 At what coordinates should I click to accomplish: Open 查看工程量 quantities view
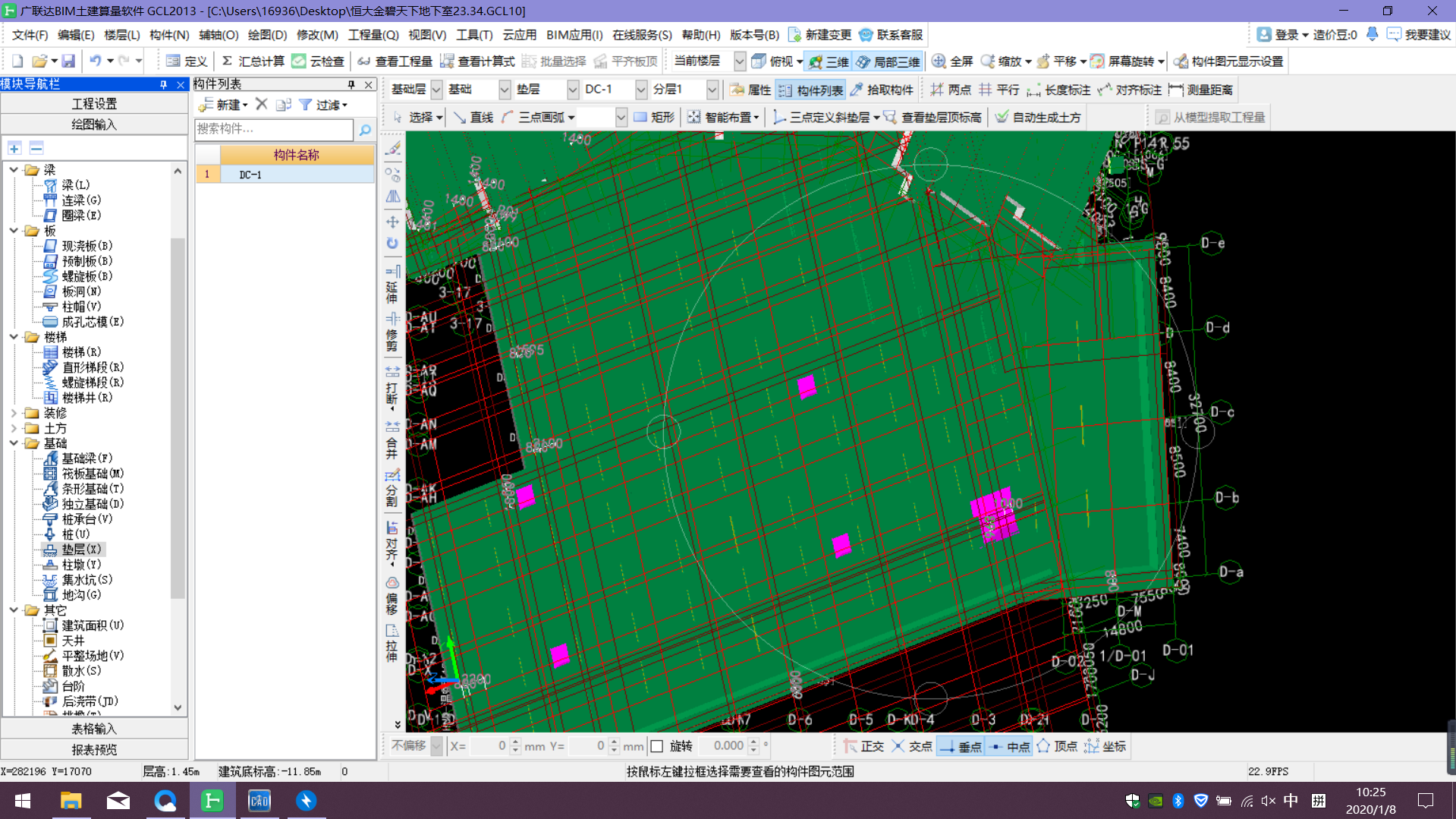point(395,61)
